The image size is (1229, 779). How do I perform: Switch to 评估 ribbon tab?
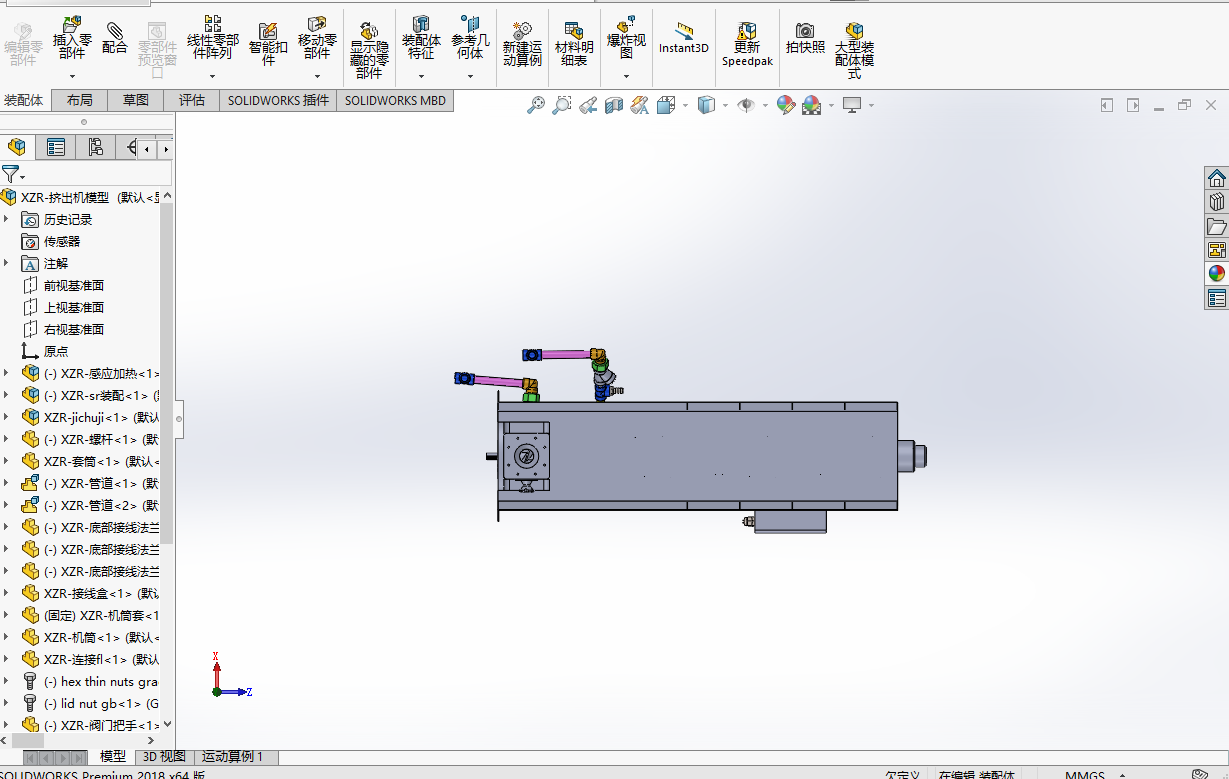(x=192, y=100)
